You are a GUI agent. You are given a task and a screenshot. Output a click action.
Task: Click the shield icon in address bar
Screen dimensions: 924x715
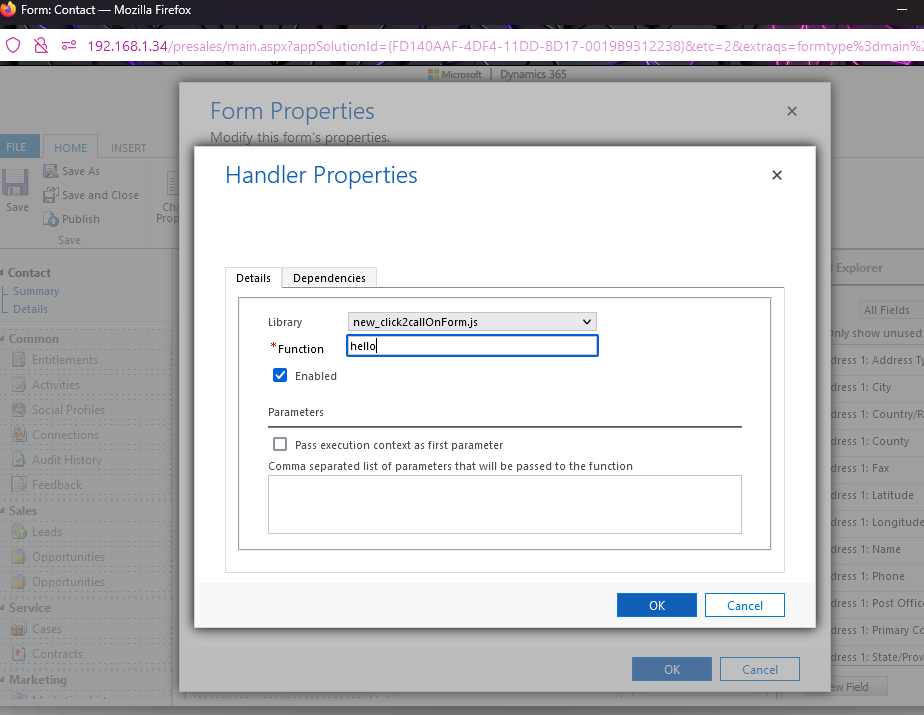[x=13, y=45]
